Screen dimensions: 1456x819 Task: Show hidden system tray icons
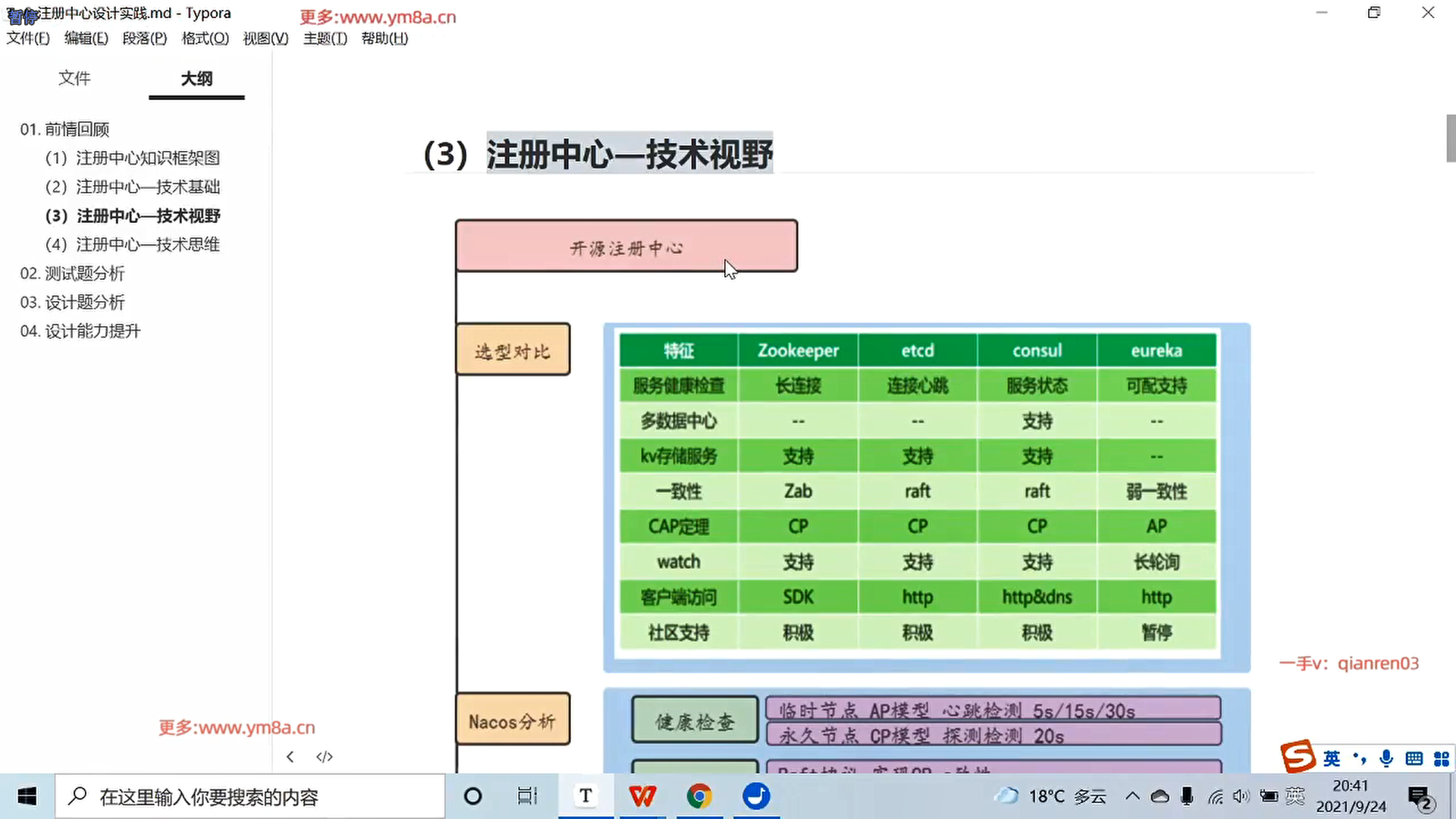pyautogui.click(x=1132, y=796)
